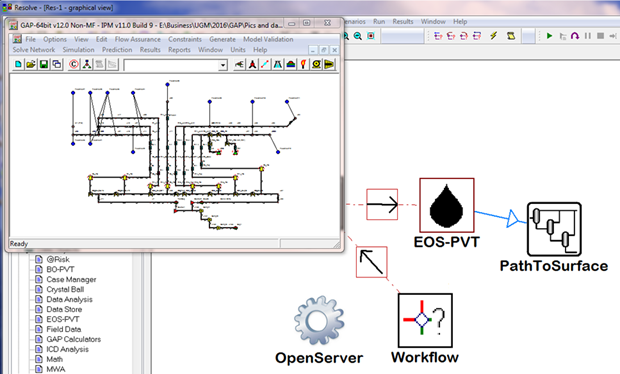Select the EOS-PVT oil drop module

pos(447,205)
